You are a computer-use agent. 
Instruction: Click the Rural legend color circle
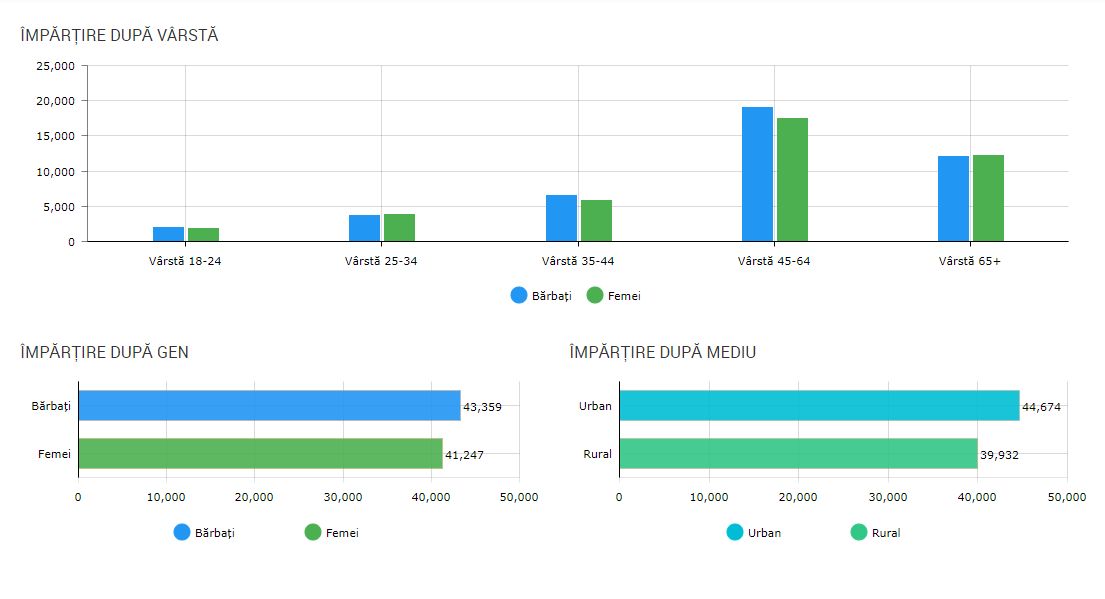859,533
